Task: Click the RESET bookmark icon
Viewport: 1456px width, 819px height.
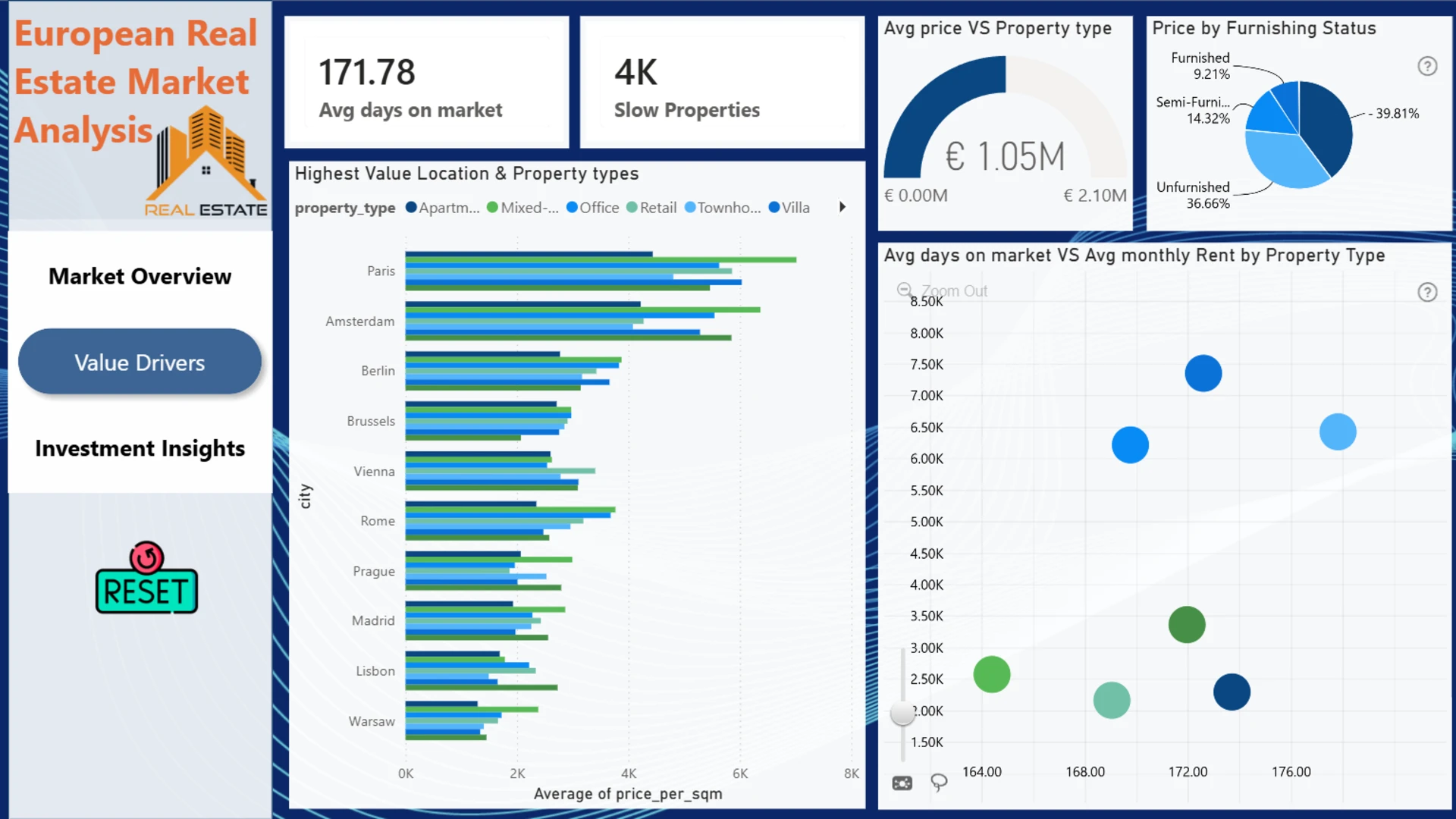Action: 146,591
